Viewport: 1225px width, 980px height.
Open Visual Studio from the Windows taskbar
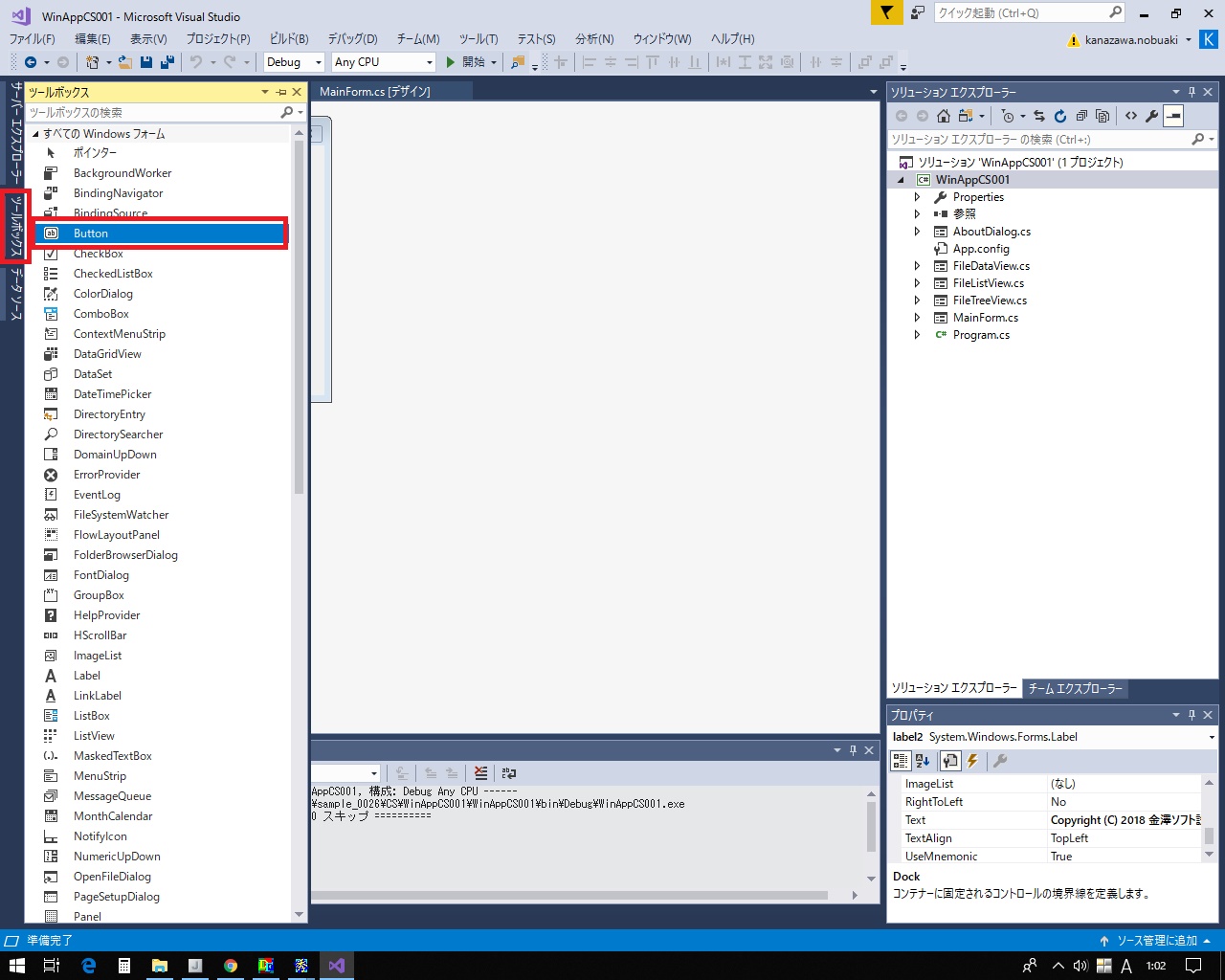[337, 966]
